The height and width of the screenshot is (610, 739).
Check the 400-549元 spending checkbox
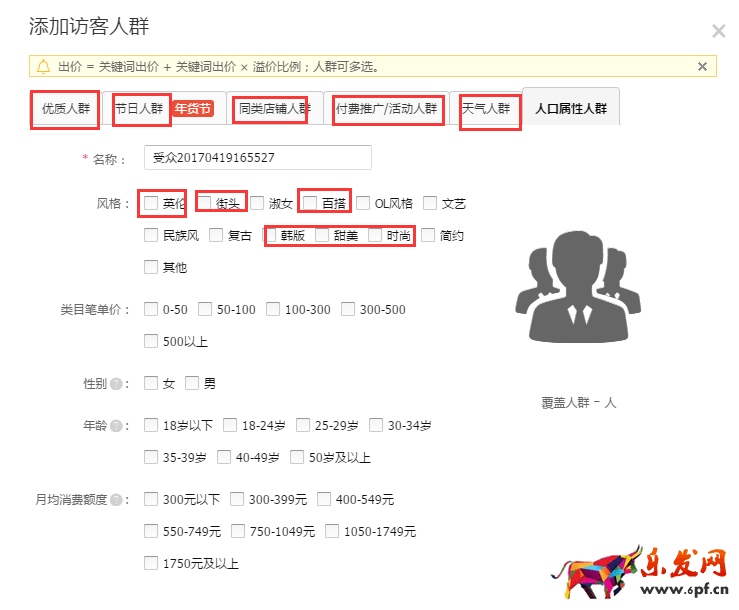click(324, 499)
